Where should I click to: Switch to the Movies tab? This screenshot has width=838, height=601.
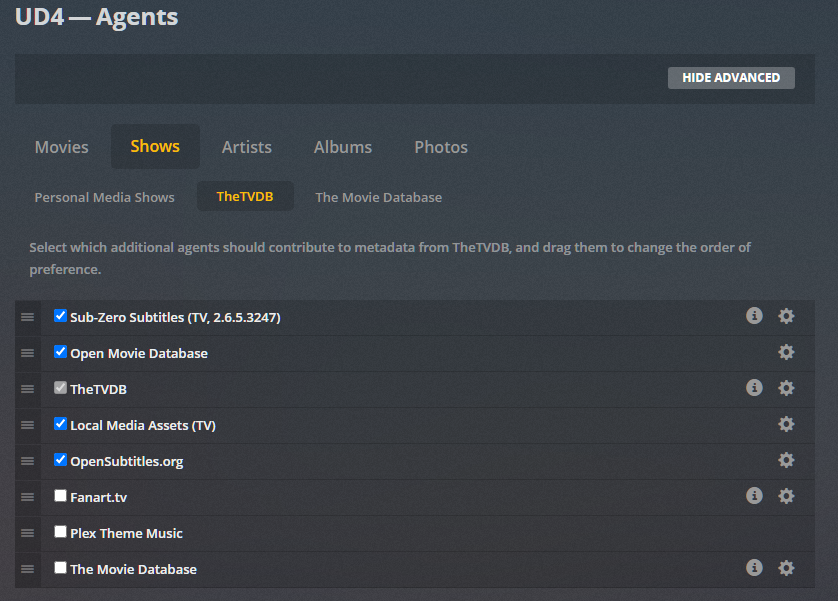(61, 147)
